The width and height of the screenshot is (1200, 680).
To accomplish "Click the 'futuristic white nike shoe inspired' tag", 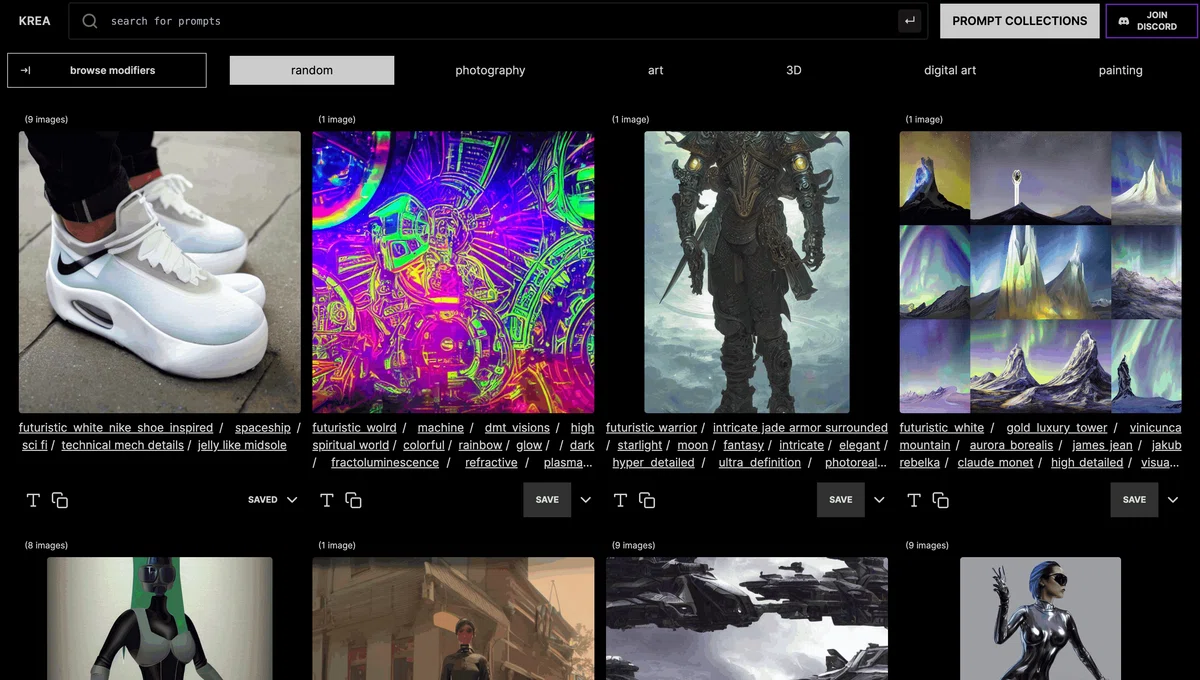I will [x=116, y=428].
